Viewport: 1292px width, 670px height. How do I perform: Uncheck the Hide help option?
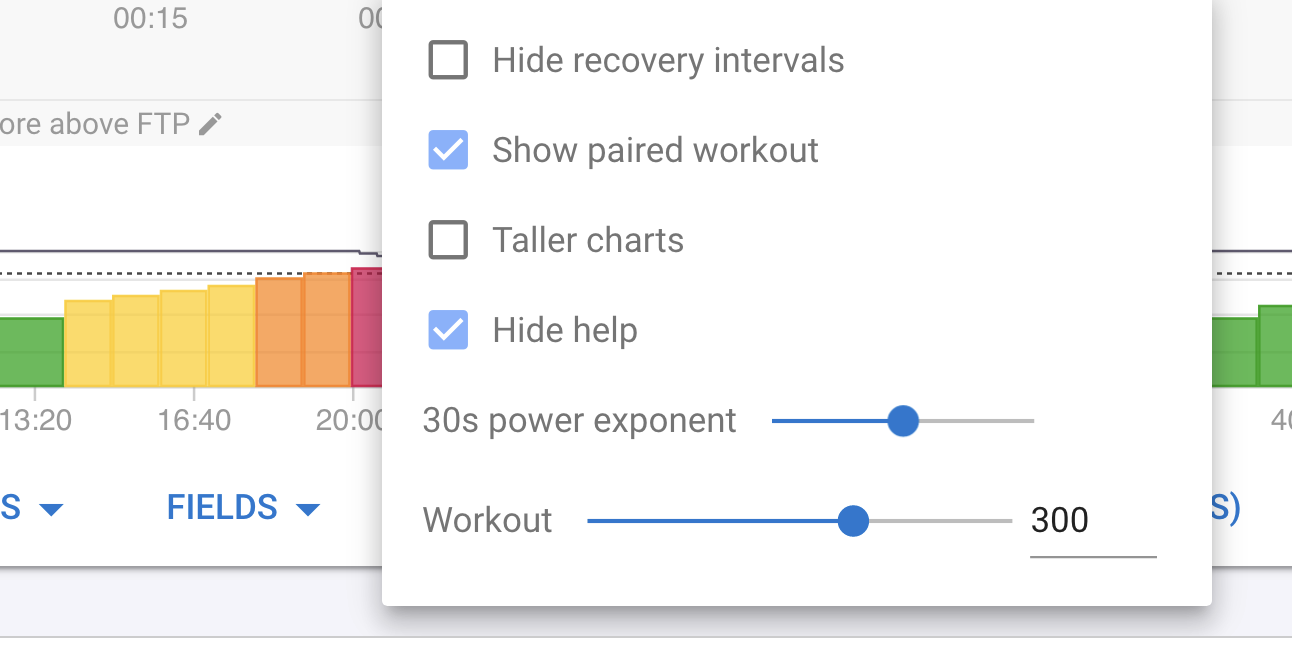[448, 330]
